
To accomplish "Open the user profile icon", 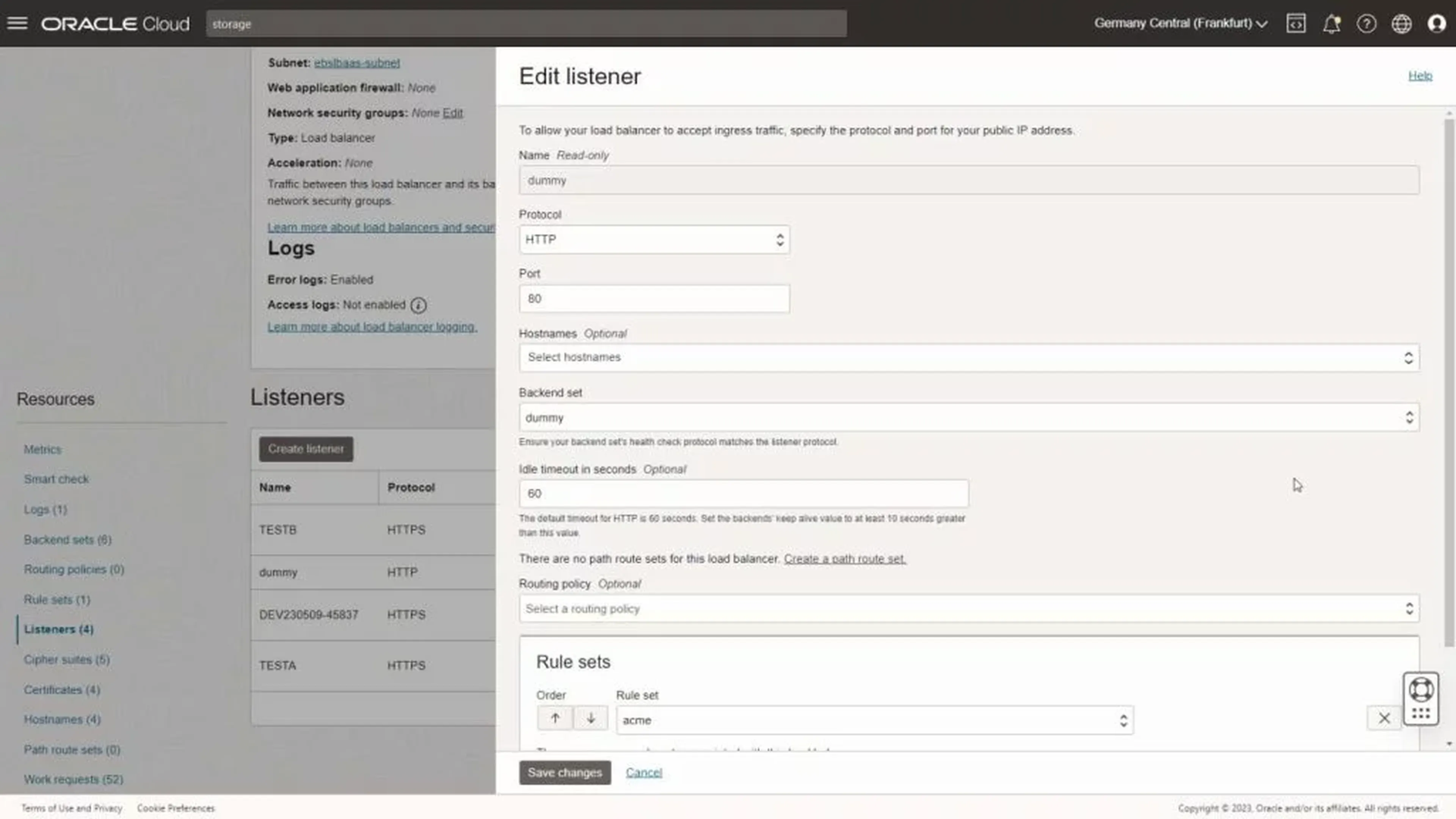I will 1436,24.
